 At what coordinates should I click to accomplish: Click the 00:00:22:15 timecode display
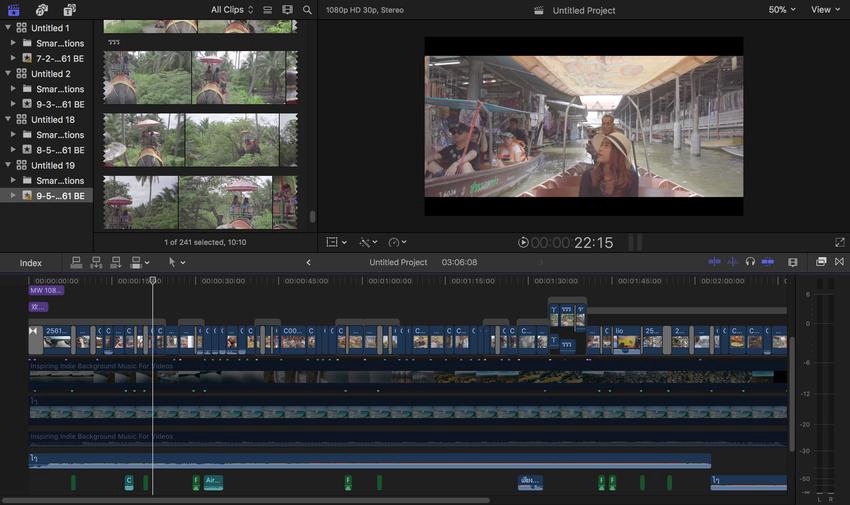[572, 242]
